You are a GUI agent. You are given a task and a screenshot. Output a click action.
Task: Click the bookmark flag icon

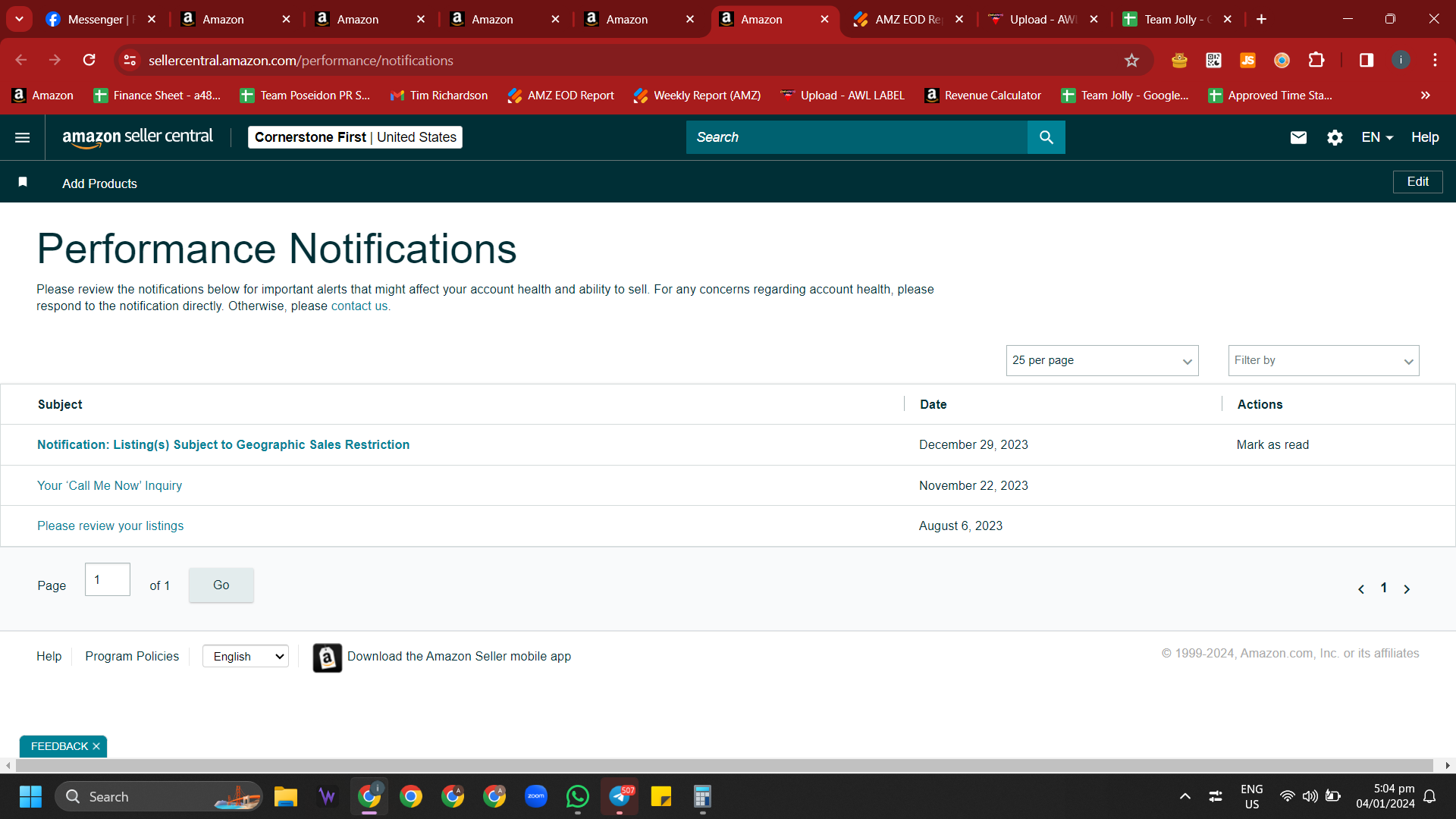(23, 182)
